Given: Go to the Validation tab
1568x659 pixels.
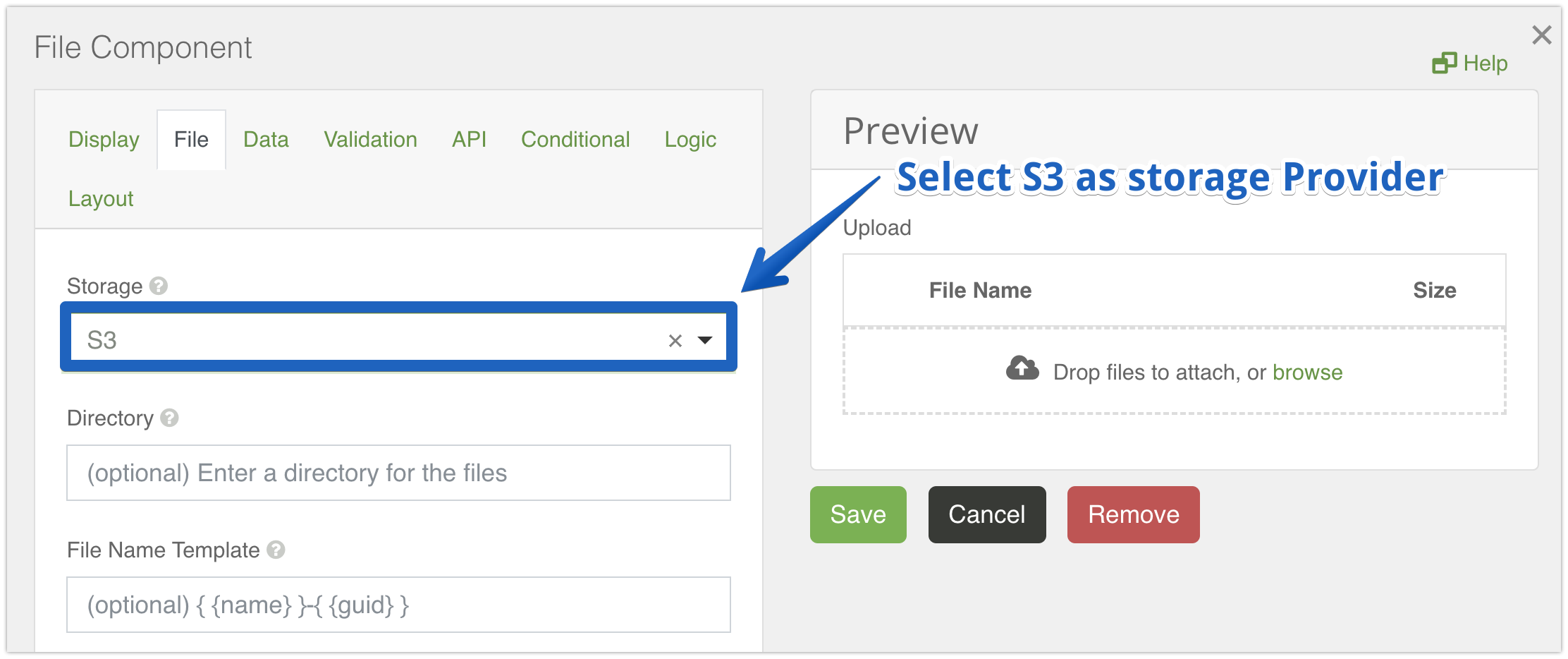Looking at the screenshot, I should coord(370,140).
